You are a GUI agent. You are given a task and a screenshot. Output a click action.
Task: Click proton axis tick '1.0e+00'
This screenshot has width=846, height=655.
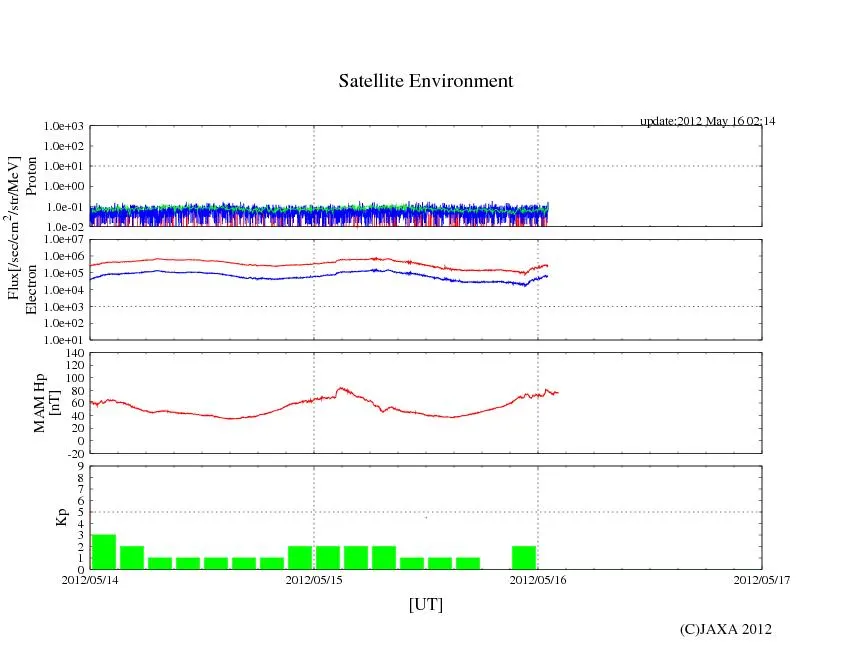(64, 186)
